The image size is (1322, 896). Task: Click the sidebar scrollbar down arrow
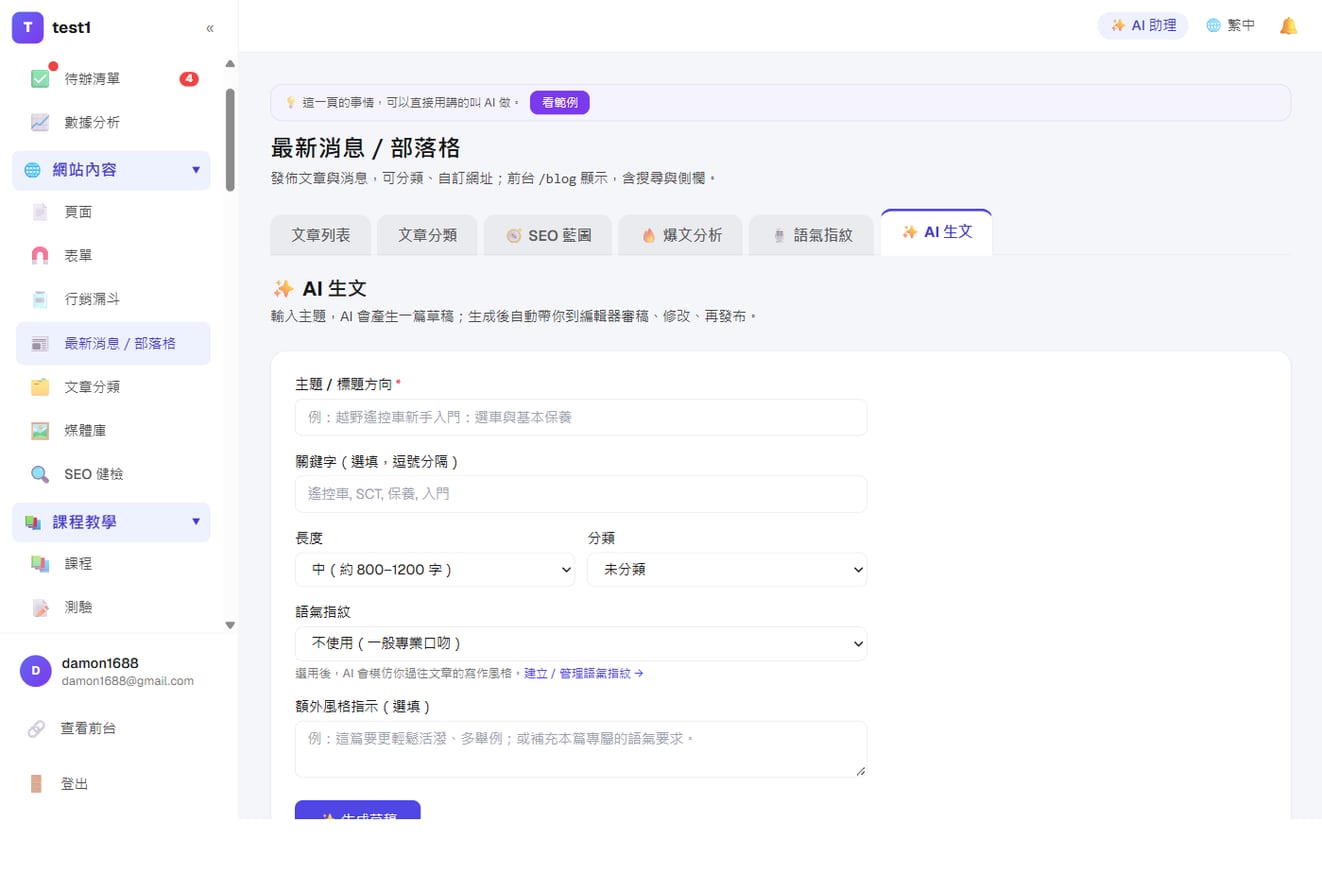[x=230, y=625]
